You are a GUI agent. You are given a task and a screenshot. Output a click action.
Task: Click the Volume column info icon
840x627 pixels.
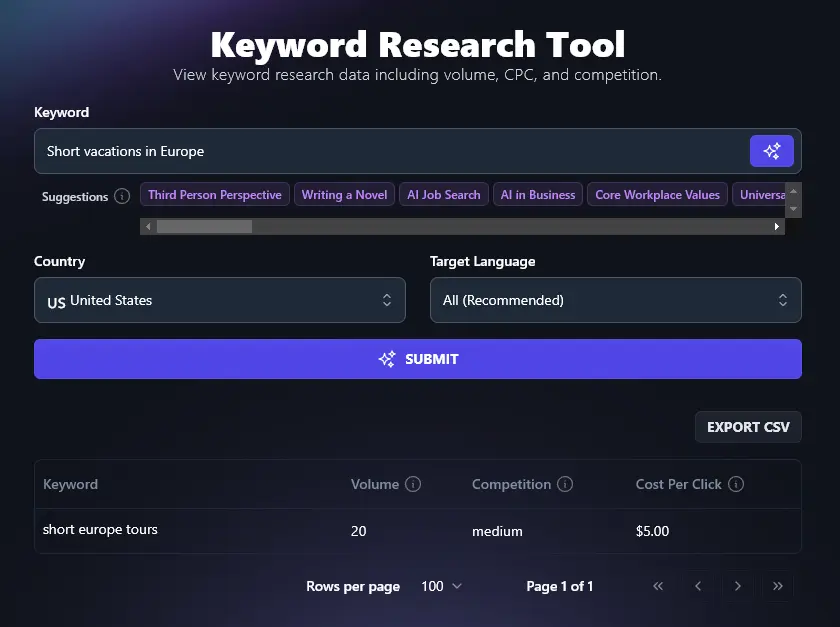[415, 484]
